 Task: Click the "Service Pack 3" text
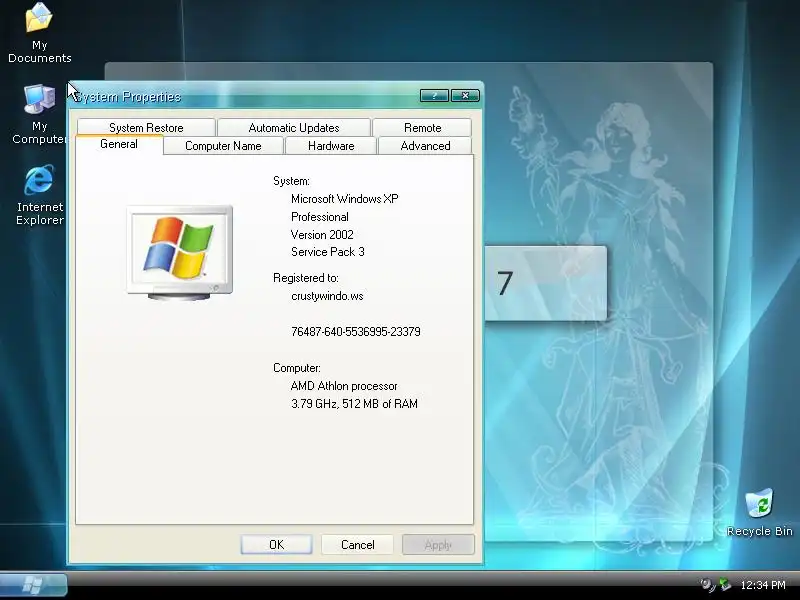pyautogui.click(x=328, y=252)
